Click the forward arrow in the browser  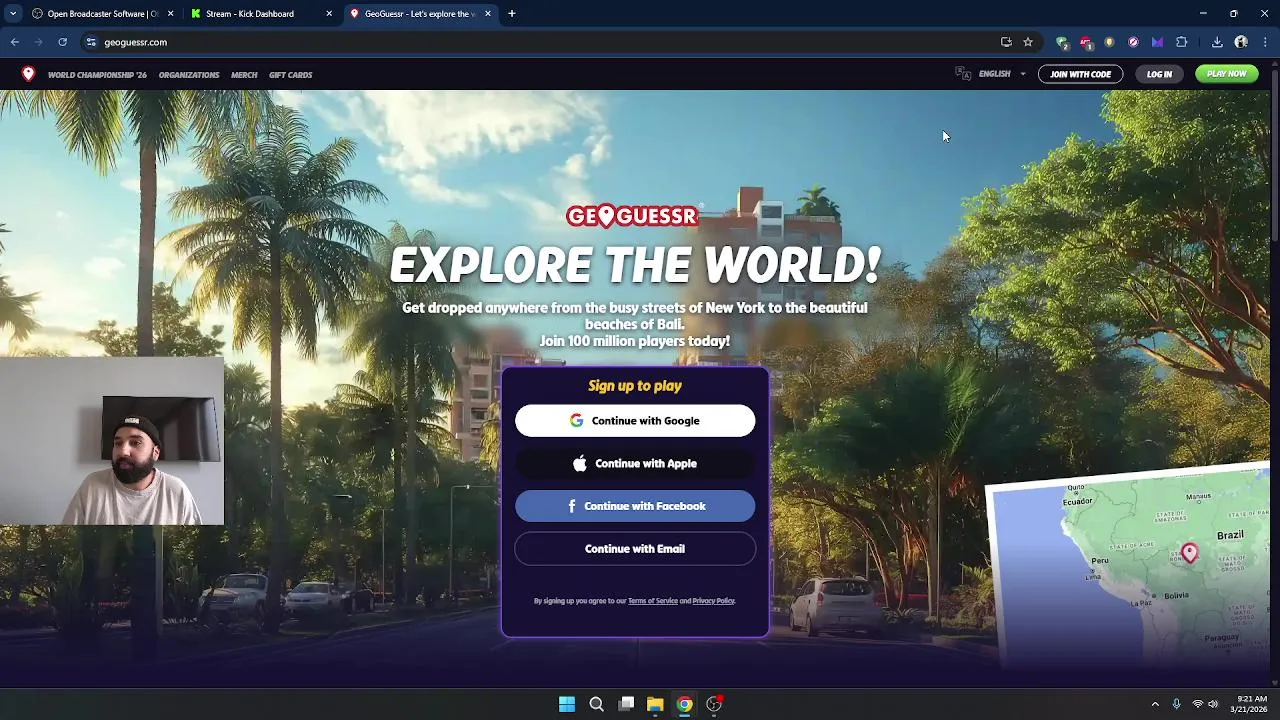coord(38,42)
